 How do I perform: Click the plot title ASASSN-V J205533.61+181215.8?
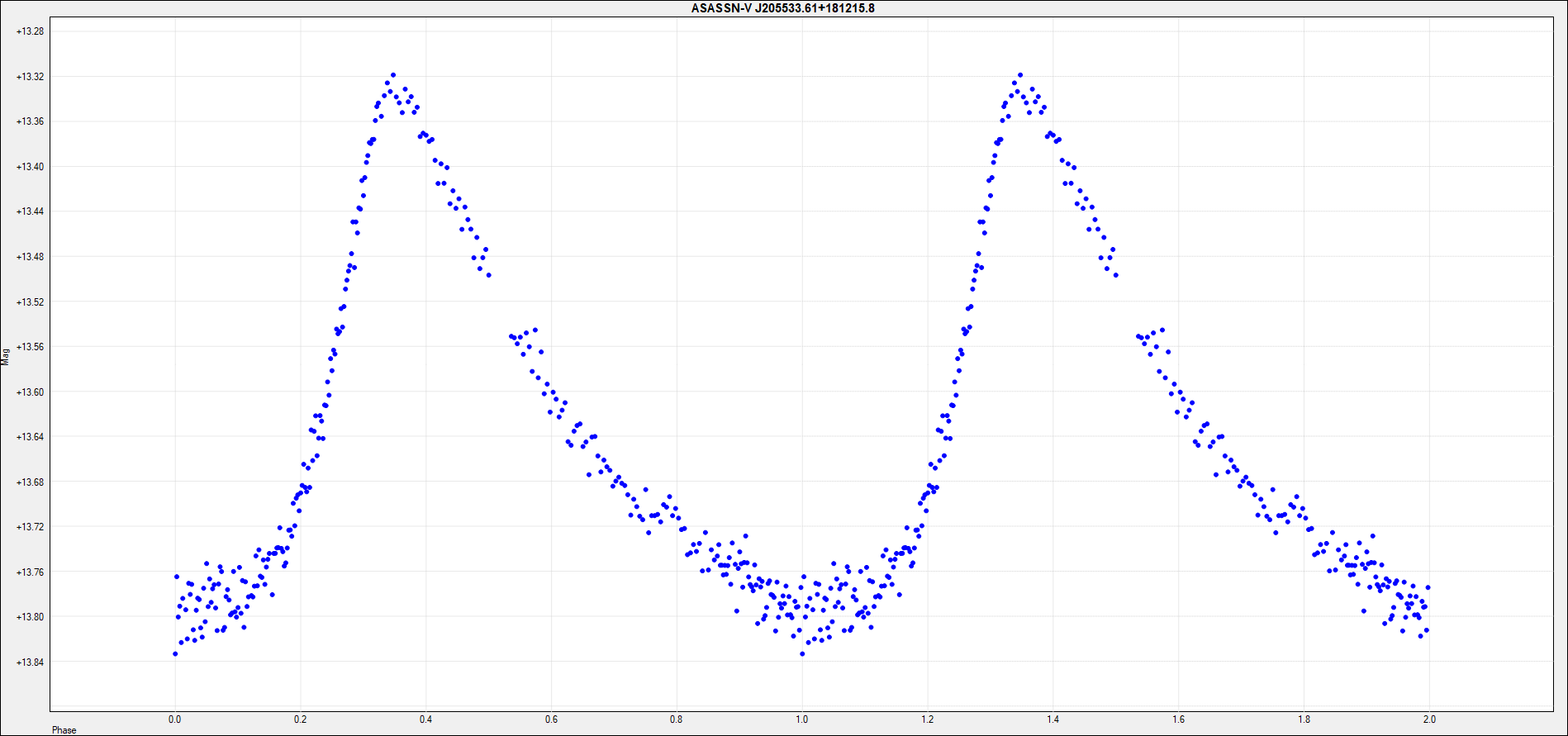(782, 8)
